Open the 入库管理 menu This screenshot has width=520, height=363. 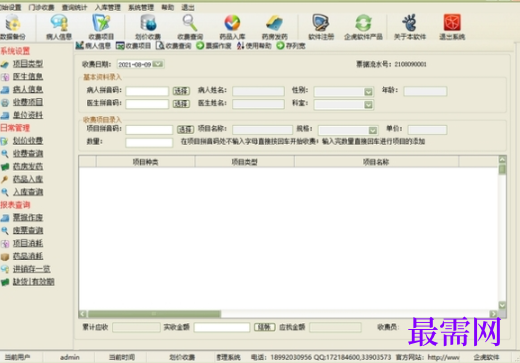pyautogui.click(x=108, y=7)
